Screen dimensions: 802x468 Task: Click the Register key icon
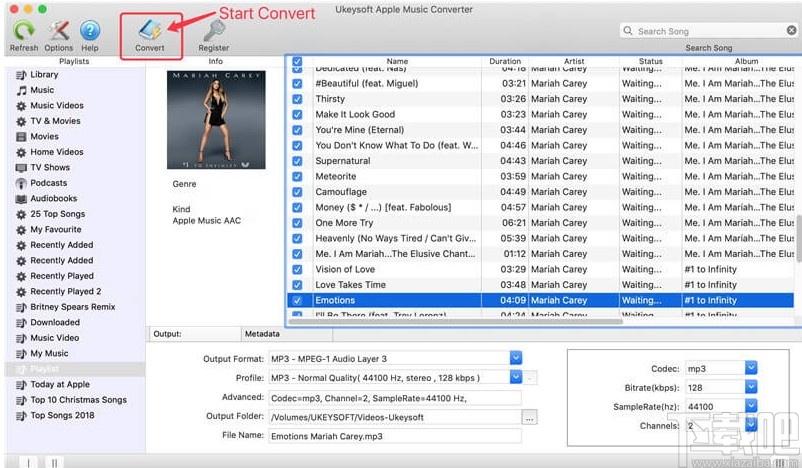[214, 31]
